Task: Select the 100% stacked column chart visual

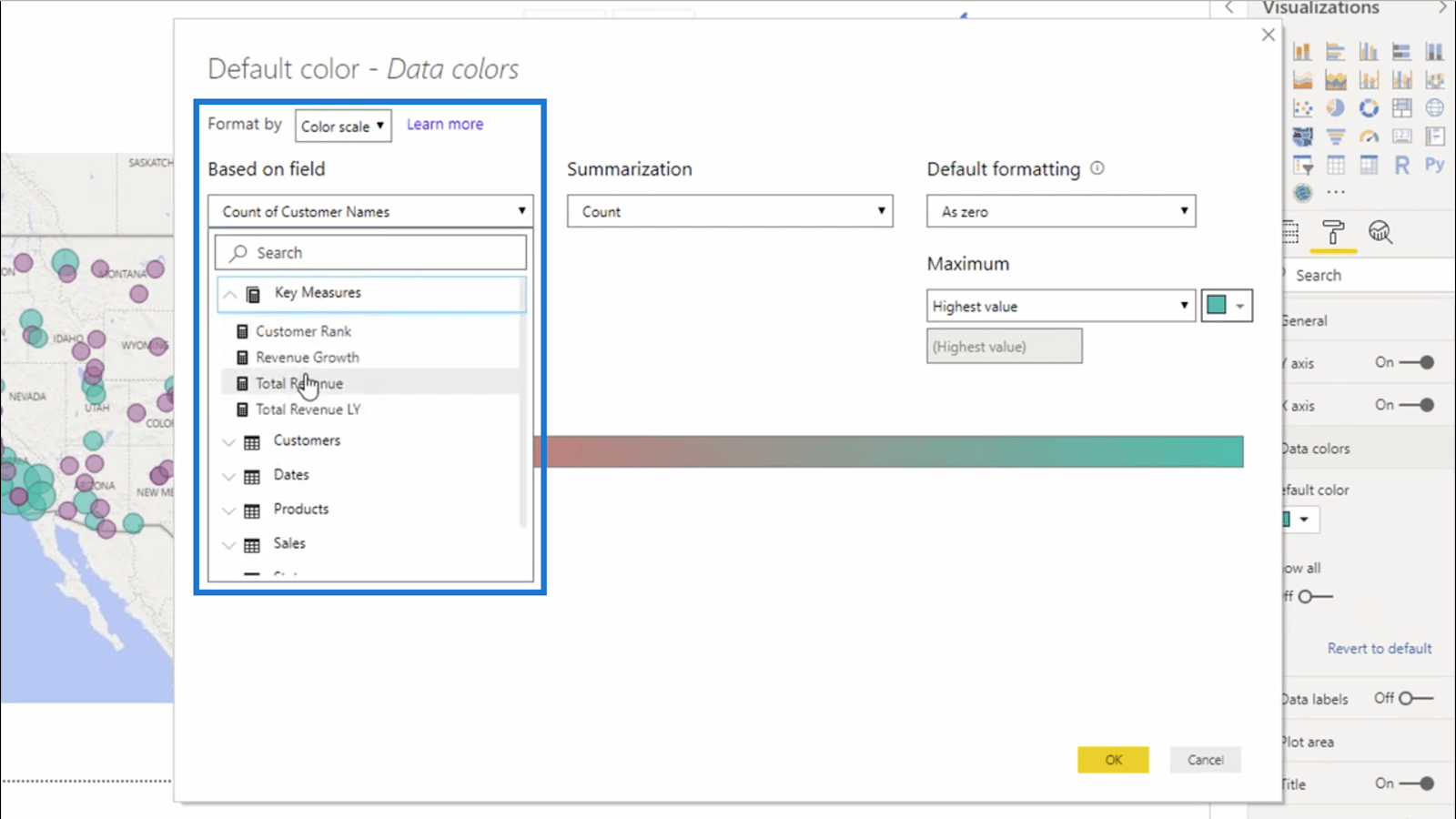Action: (x=1435, y=51)
